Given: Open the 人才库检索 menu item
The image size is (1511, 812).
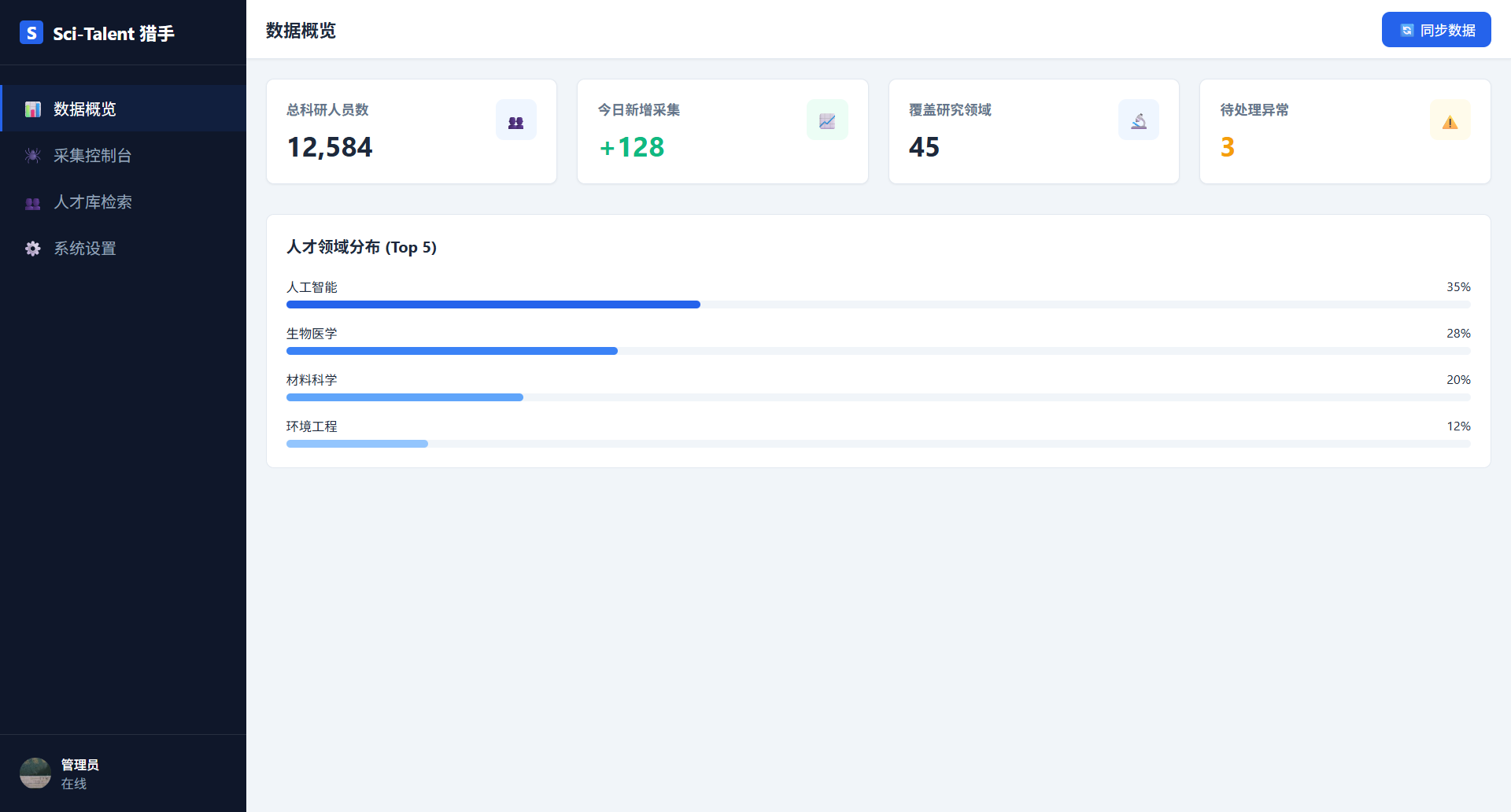Looking at the screenshot, I should coord(93,202).
